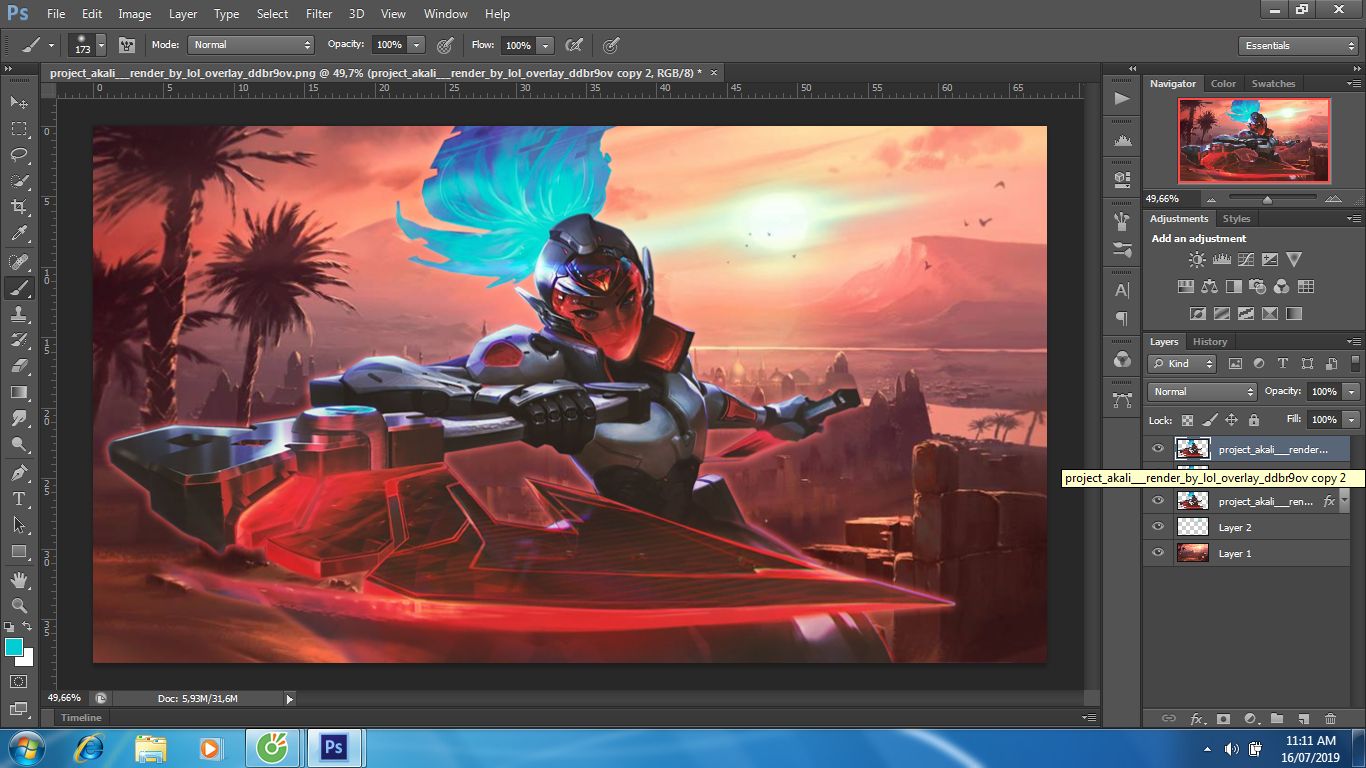Toggle lock image pixels
Image resolution: width=1366 pixels, height=768 pixels.
pyautogui.click(x=1210, y=420)
